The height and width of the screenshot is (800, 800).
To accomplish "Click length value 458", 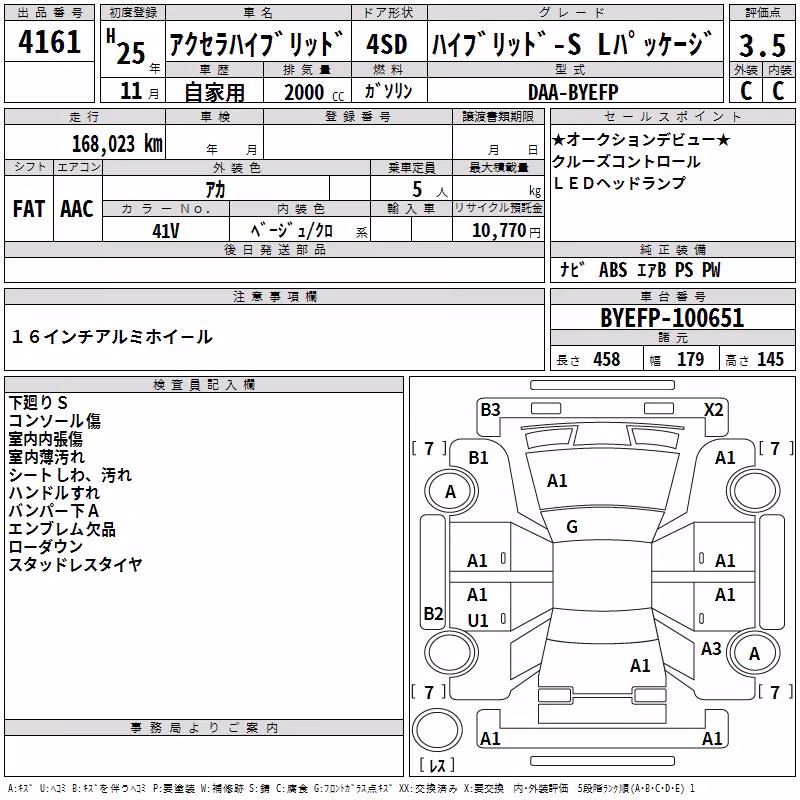I will (x=607, y=359).
